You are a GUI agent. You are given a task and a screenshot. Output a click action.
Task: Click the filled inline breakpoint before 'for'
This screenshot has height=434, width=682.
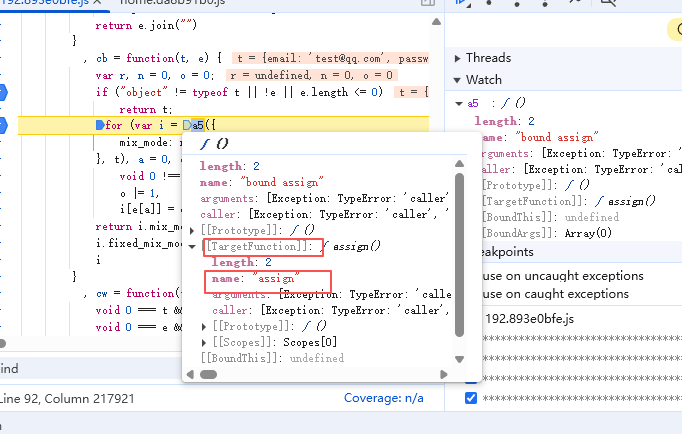(x=100, y=125)
